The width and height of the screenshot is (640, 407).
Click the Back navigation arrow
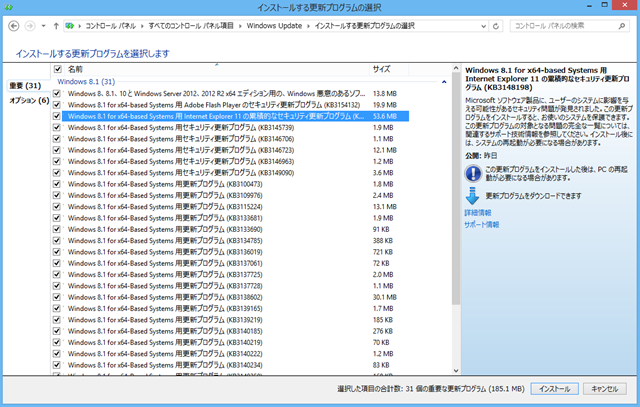14,26
